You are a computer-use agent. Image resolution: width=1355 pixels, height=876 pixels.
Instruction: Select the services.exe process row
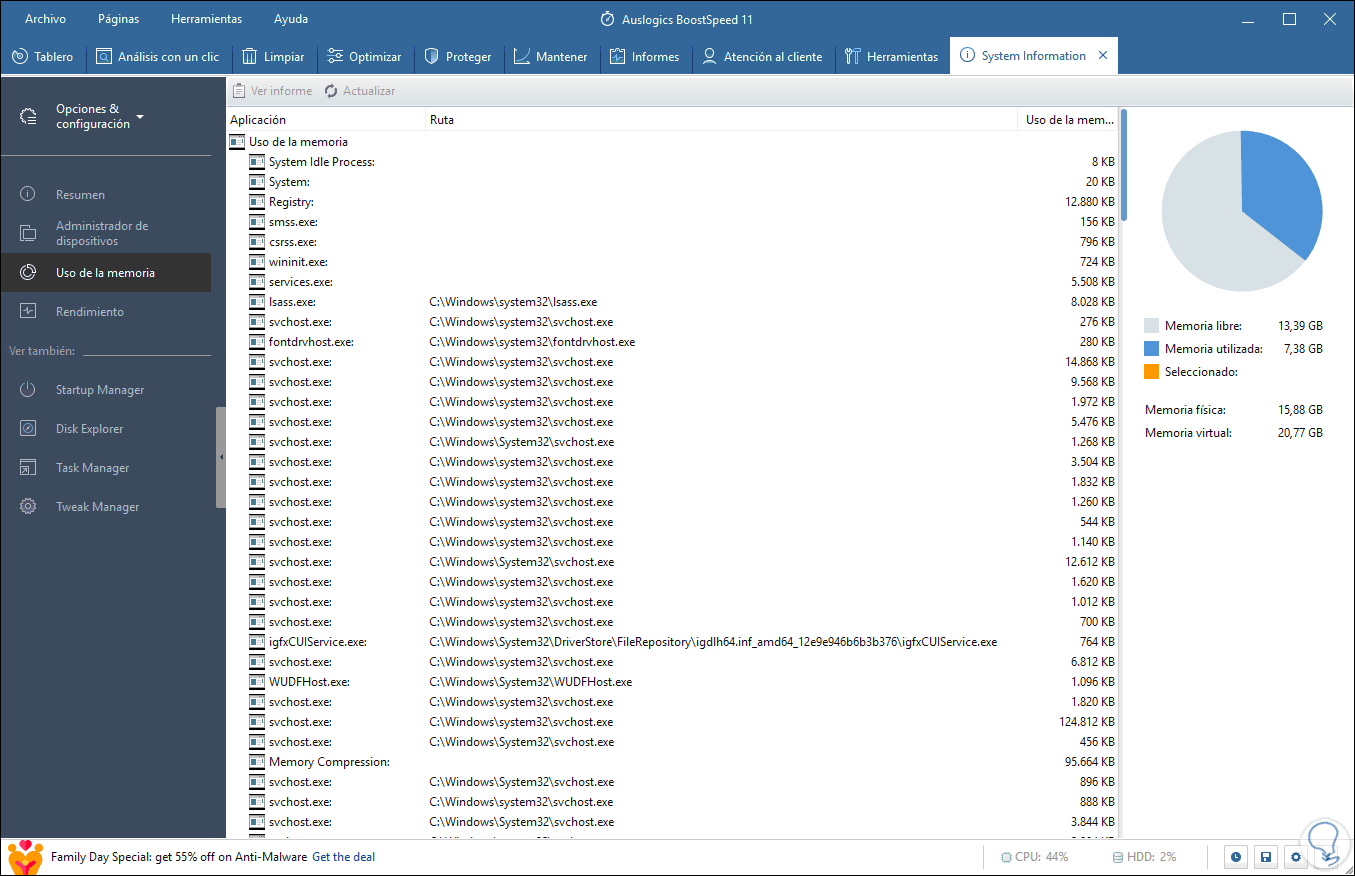[672, 282]
